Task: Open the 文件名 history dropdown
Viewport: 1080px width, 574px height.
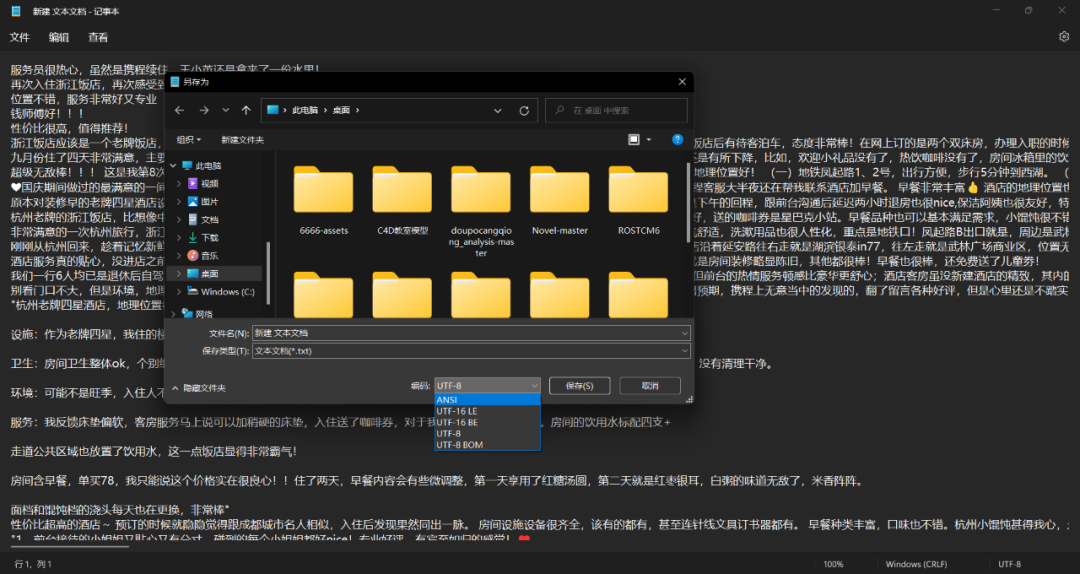Action: (684, 333)
